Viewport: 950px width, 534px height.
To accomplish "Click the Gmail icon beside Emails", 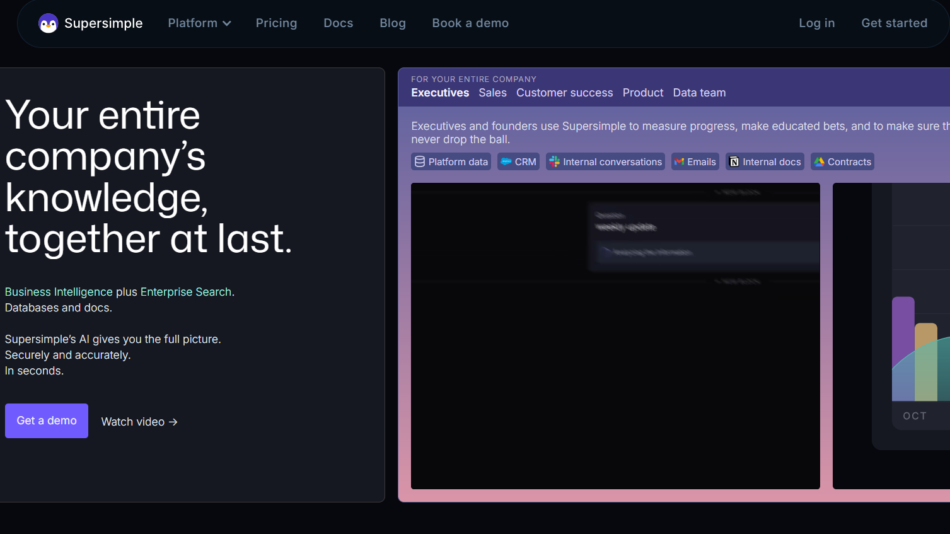I will pyautogui.click(x=679, y=162).
